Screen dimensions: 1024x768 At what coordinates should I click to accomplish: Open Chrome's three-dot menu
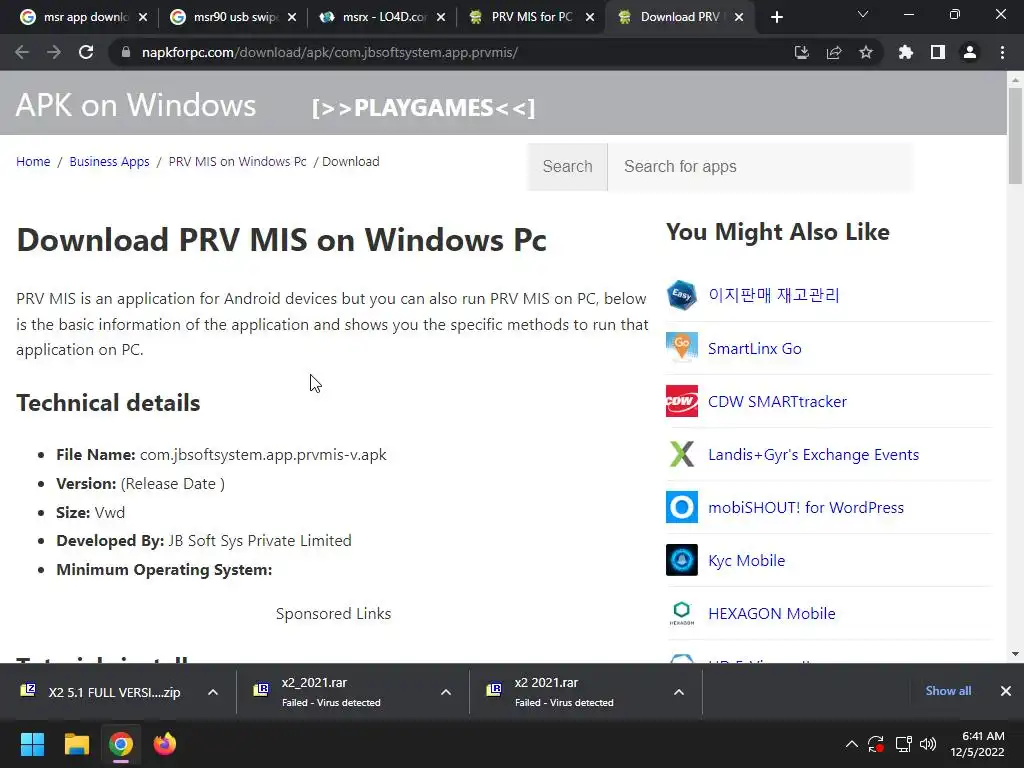(x=1002, y=52)
